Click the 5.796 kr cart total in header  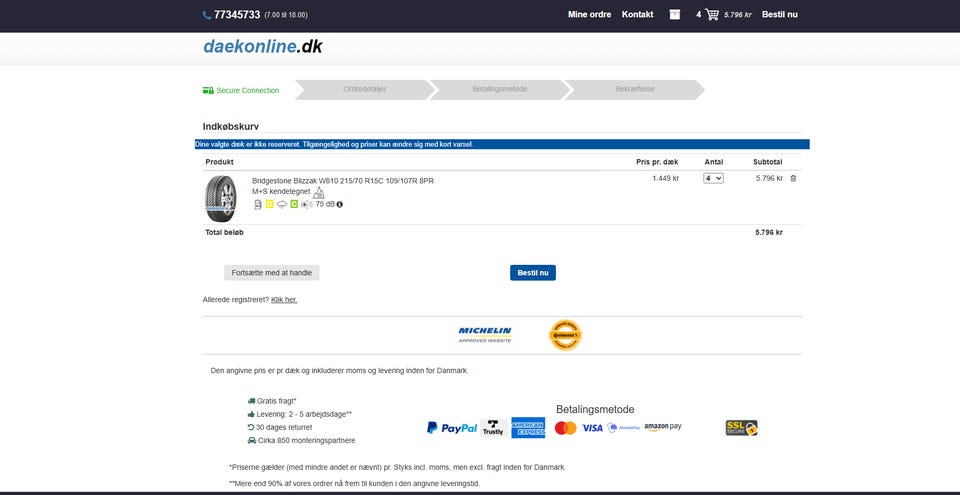coord(738,15)
